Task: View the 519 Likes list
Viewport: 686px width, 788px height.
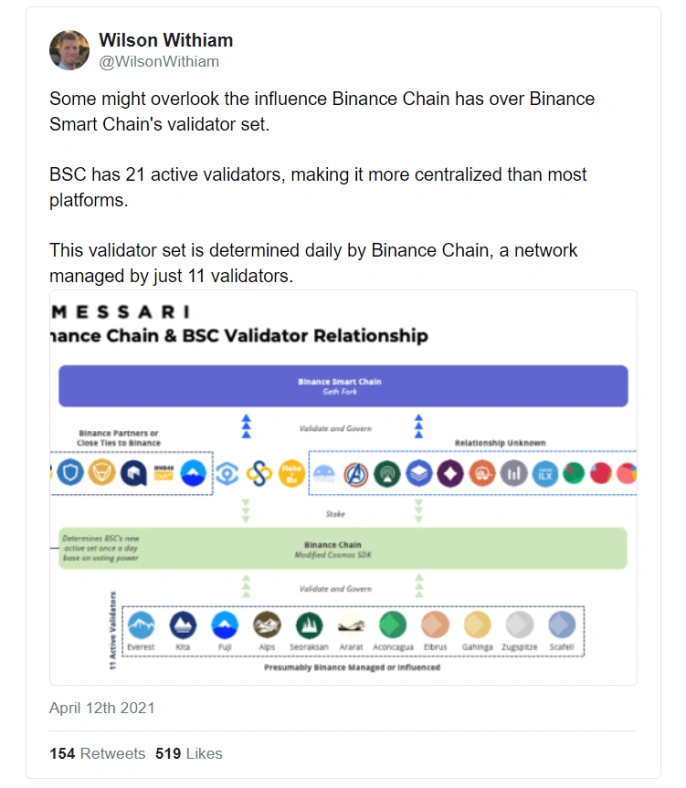Action: 189,753
